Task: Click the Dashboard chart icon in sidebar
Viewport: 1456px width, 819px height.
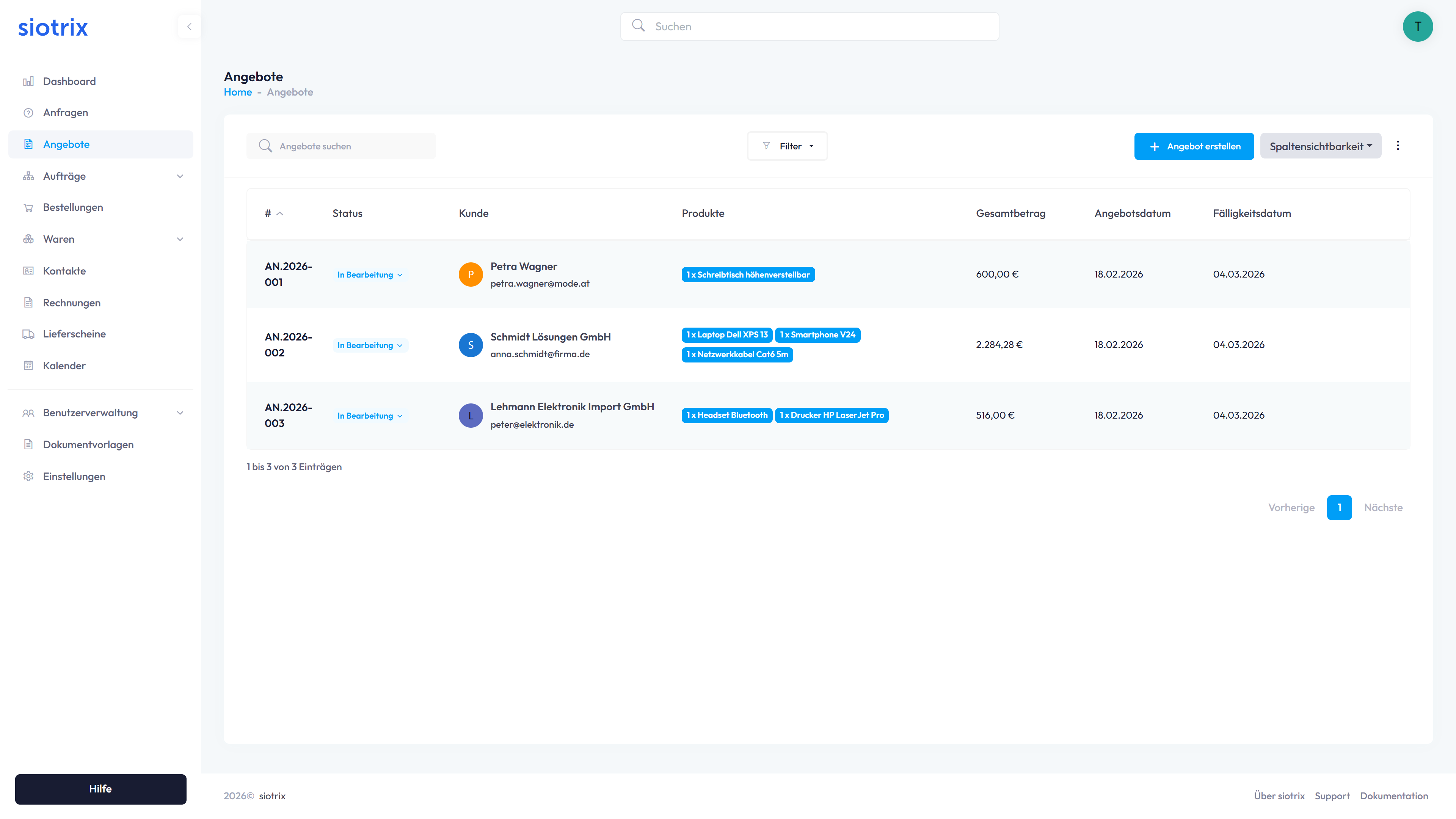Action: (x=28, y=82)
